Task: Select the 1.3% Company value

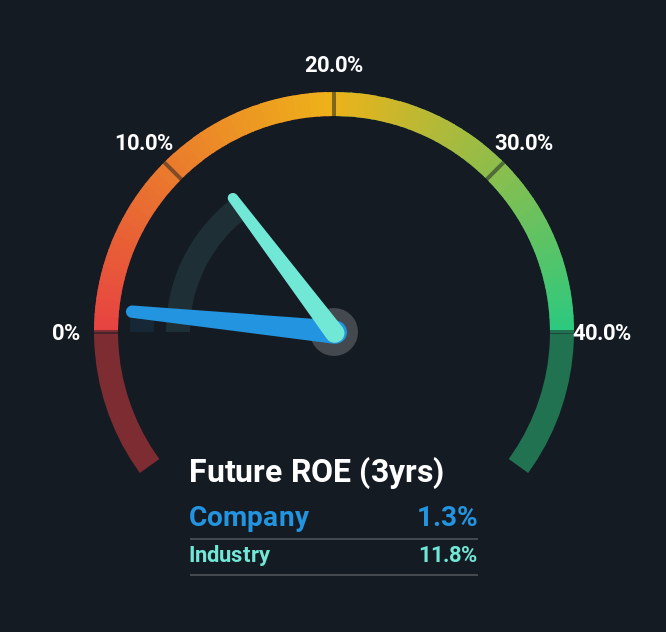Action: pyautogui.click(x=447, y=516)
